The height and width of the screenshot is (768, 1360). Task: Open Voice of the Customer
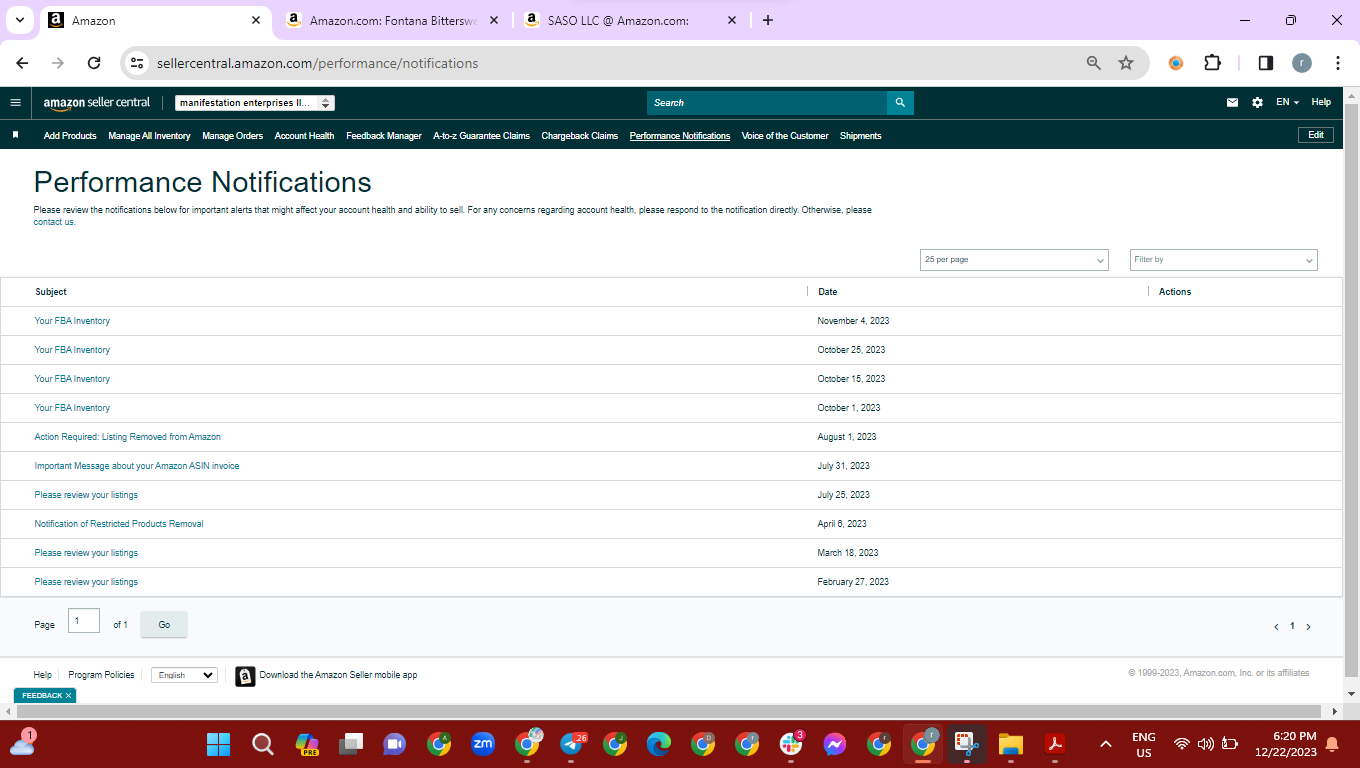point(785,136)
